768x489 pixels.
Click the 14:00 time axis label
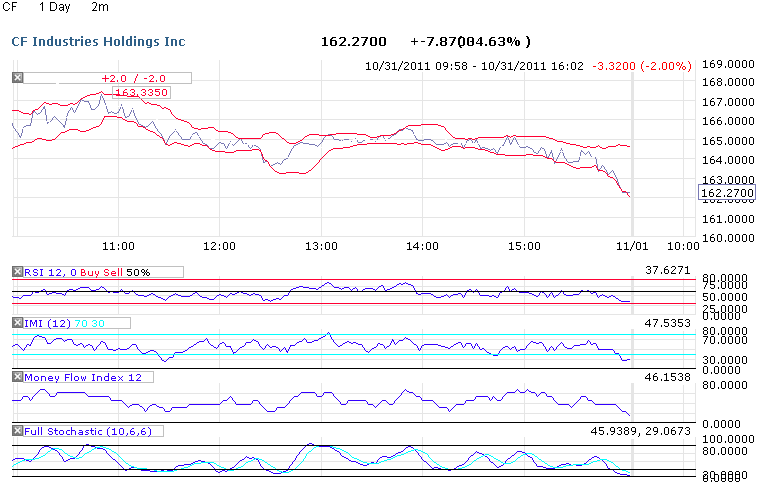(422, 246)
